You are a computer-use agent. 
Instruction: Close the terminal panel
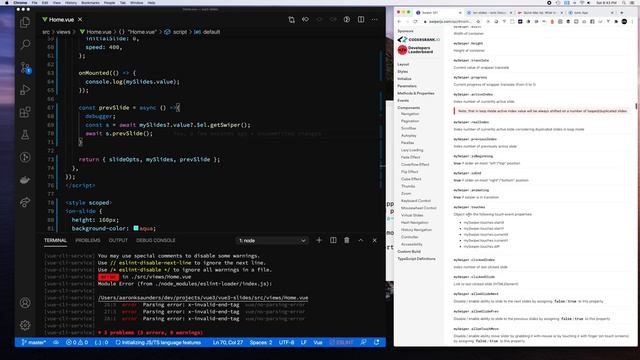(x=374, y=240)
